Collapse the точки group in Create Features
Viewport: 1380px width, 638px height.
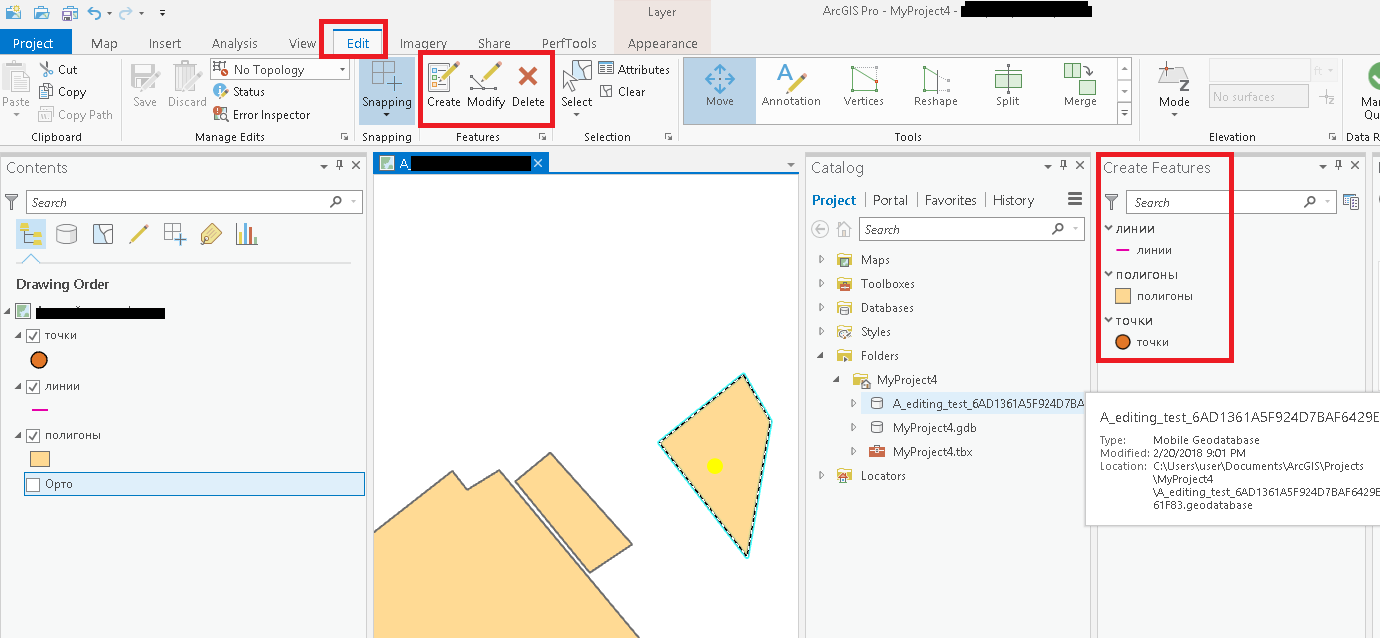pos(1109,320)
